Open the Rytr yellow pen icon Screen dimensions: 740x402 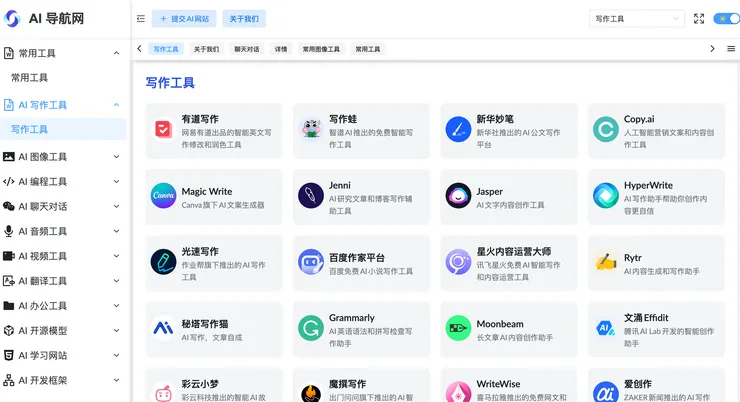point(606,262)
